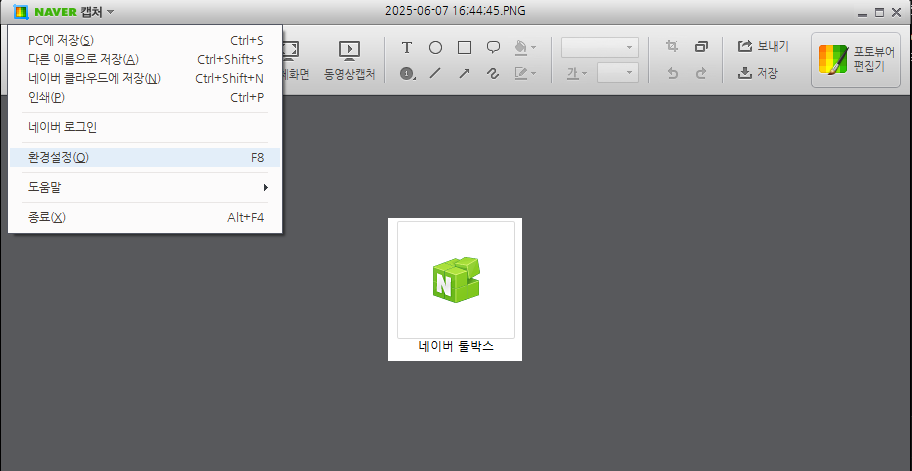Select the freehand curve tool
Viewport: 912px width, 471px height.
click(x=493, y=73)
